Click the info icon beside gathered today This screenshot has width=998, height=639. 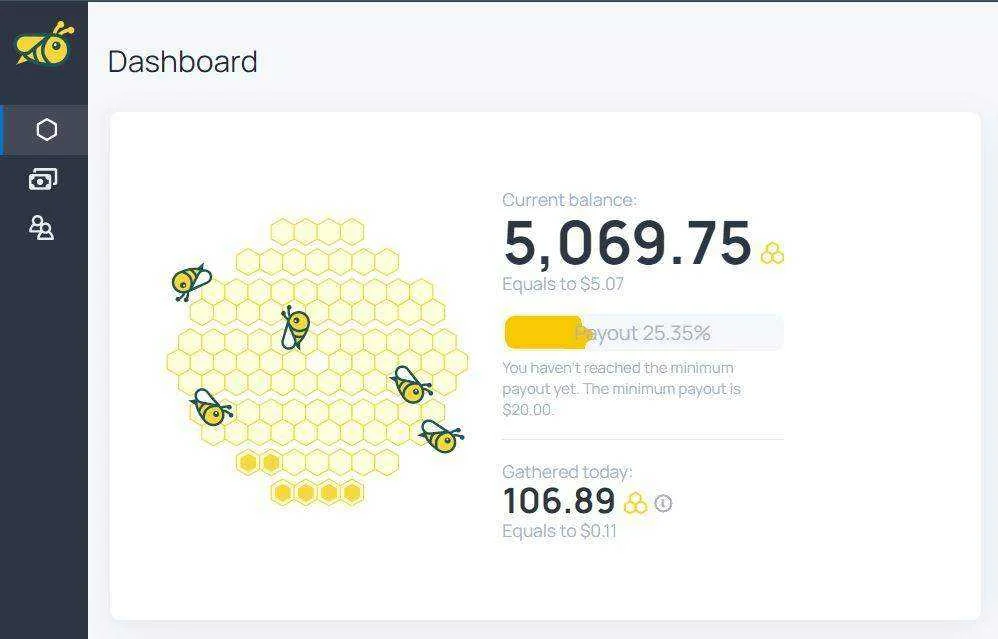(x=663, y=503)
